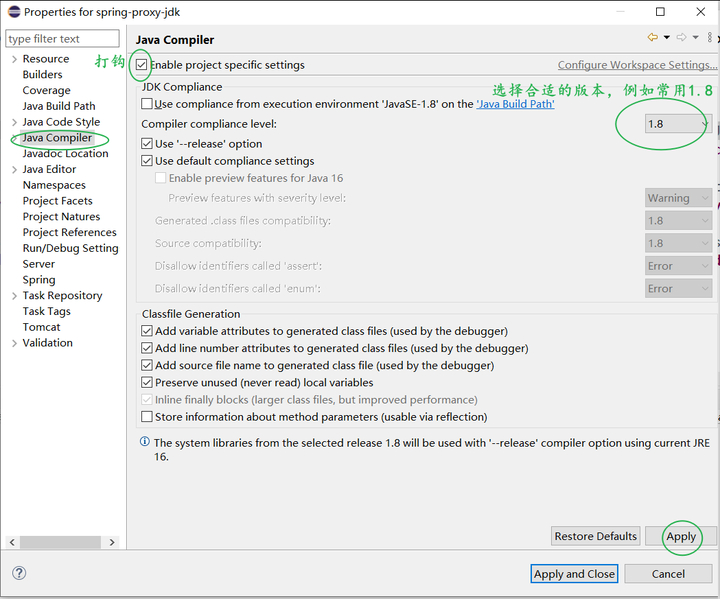Viewport: 720px width, 599px height.
Task: Open the three-dot view menu icon
Action: (x=709, y=38)
